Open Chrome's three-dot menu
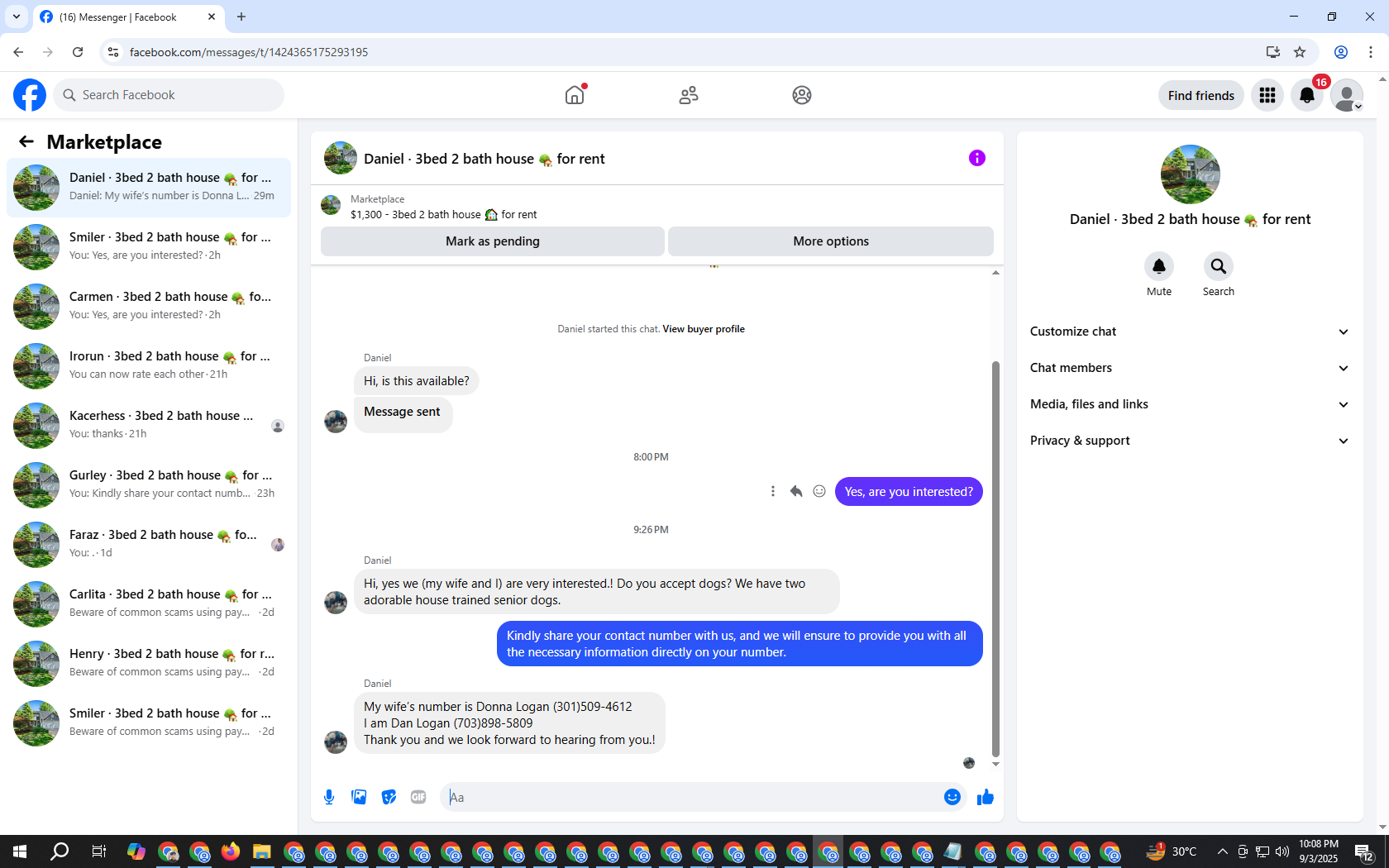1389x868 pixels. (1371, 52)
